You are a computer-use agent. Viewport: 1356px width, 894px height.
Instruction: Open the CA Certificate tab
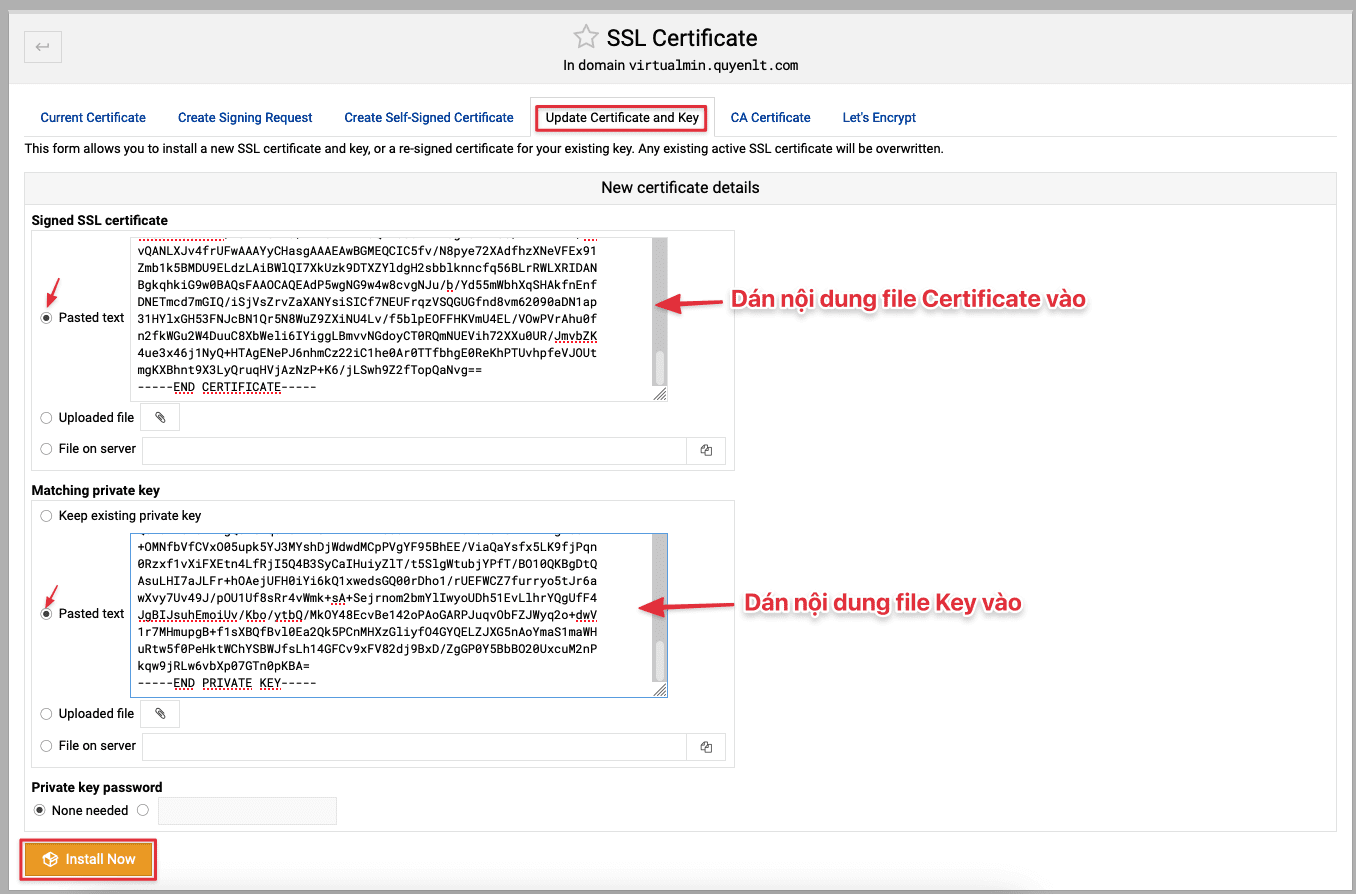tap(770, 118)
